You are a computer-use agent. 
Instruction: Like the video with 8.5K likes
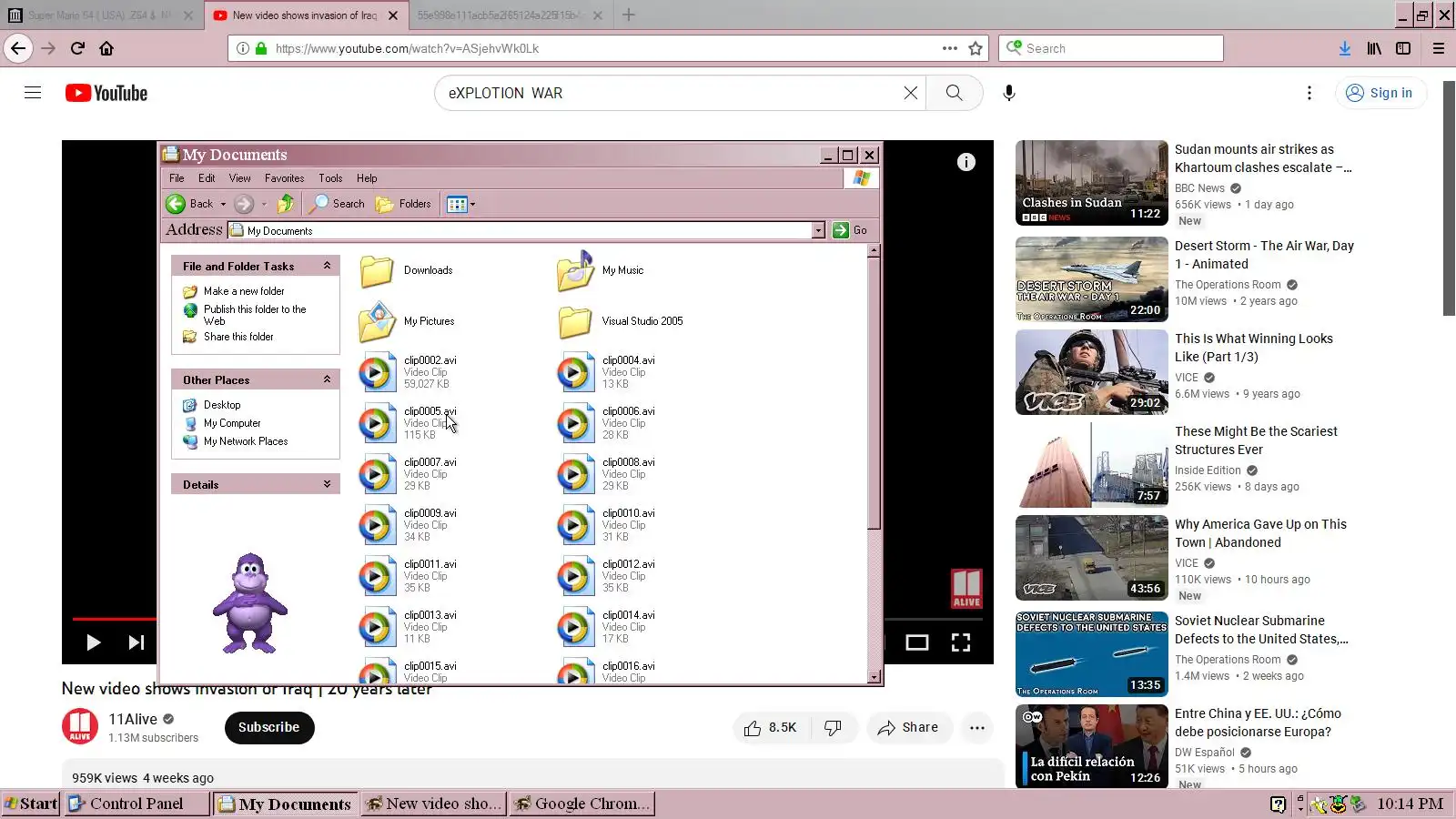coord(770,727)
